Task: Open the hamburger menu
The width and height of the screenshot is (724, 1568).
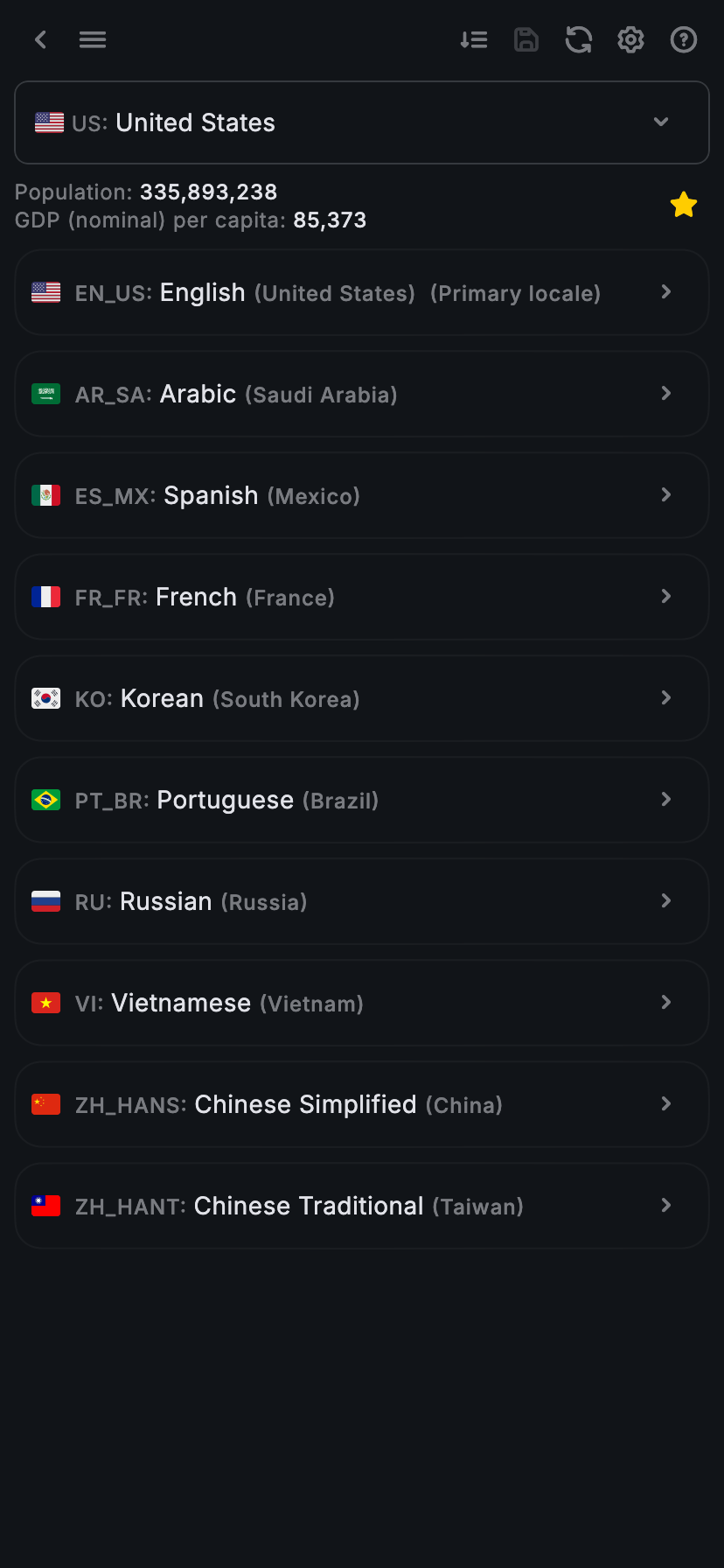Action: (93, 39)
